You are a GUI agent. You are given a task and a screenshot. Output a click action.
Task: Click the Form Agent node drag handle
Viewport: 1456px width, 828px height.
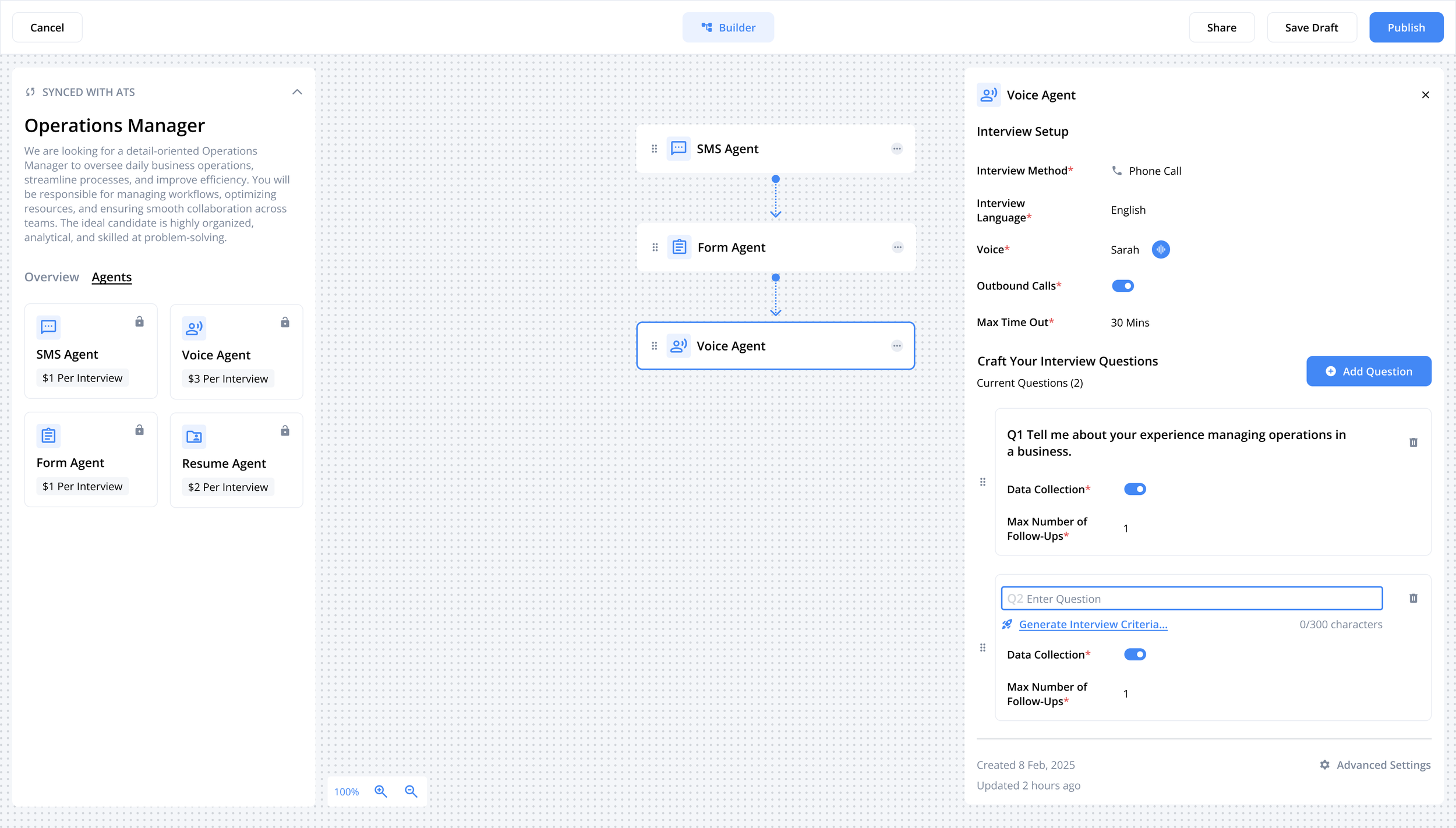pos(655,247)
